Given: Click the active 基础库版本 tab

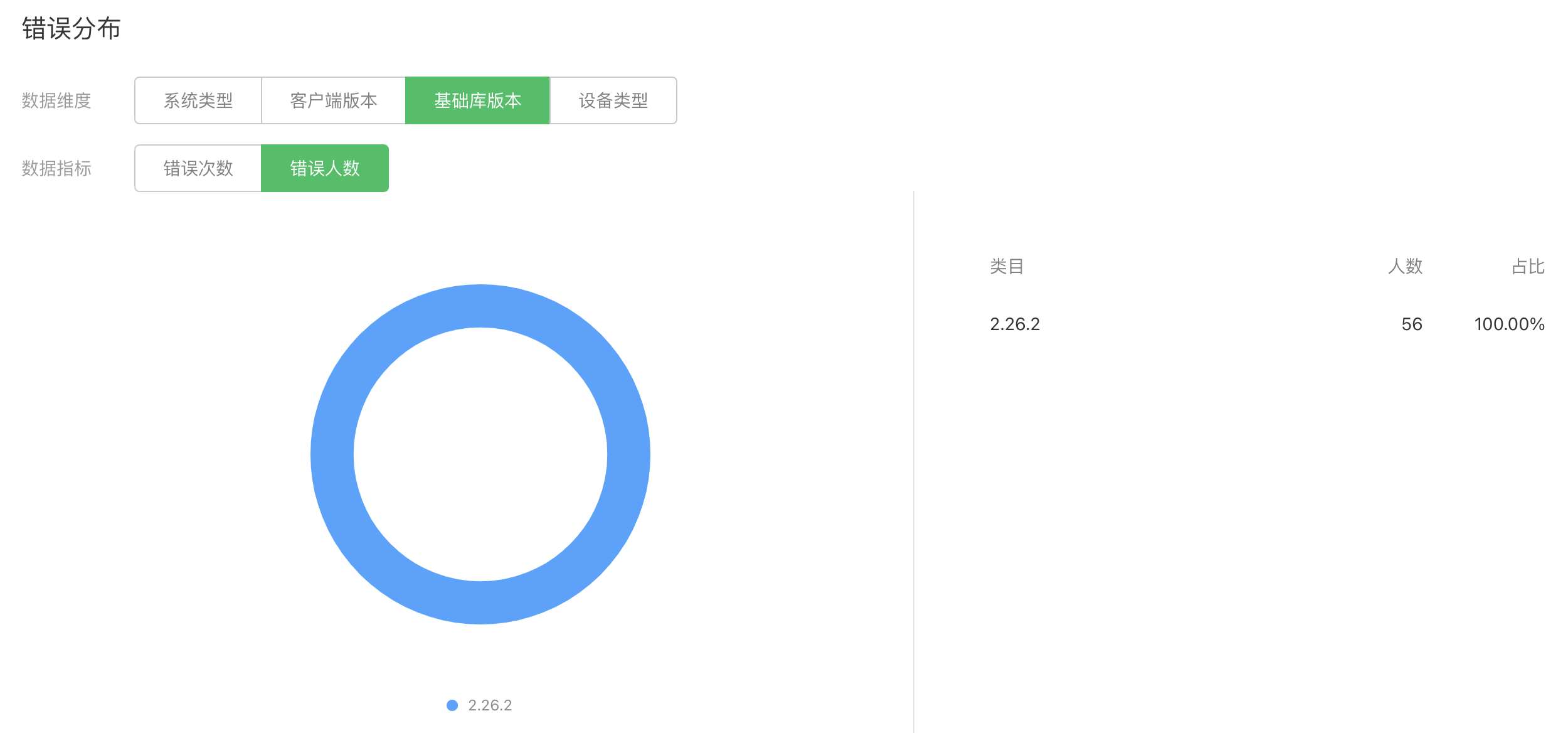Looking at the screenshot, I should point(477,100).
